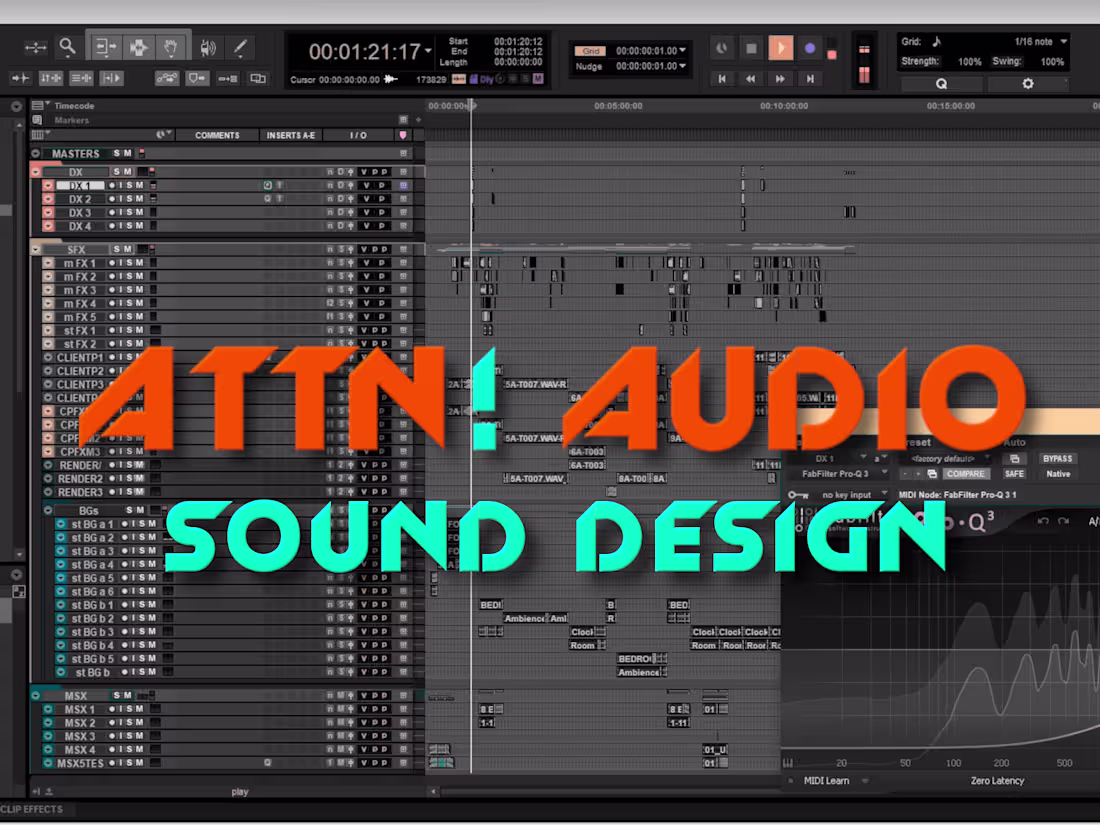Select the Trim tool
Image resolution: width=1100 pixels, height=825 pixels.
[x=105, y=48]
